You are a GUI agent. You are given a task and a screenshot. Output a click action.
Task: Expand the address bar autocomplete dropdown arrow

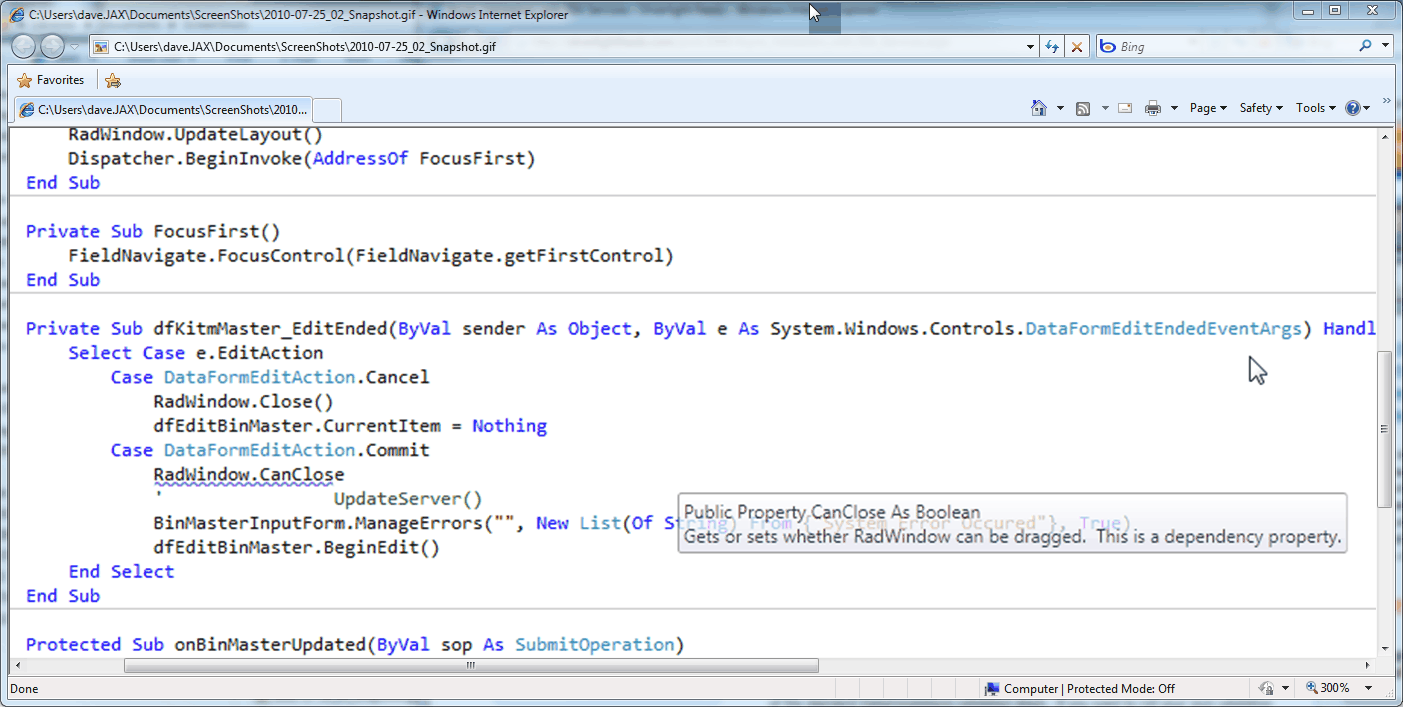pos(1031,46)
